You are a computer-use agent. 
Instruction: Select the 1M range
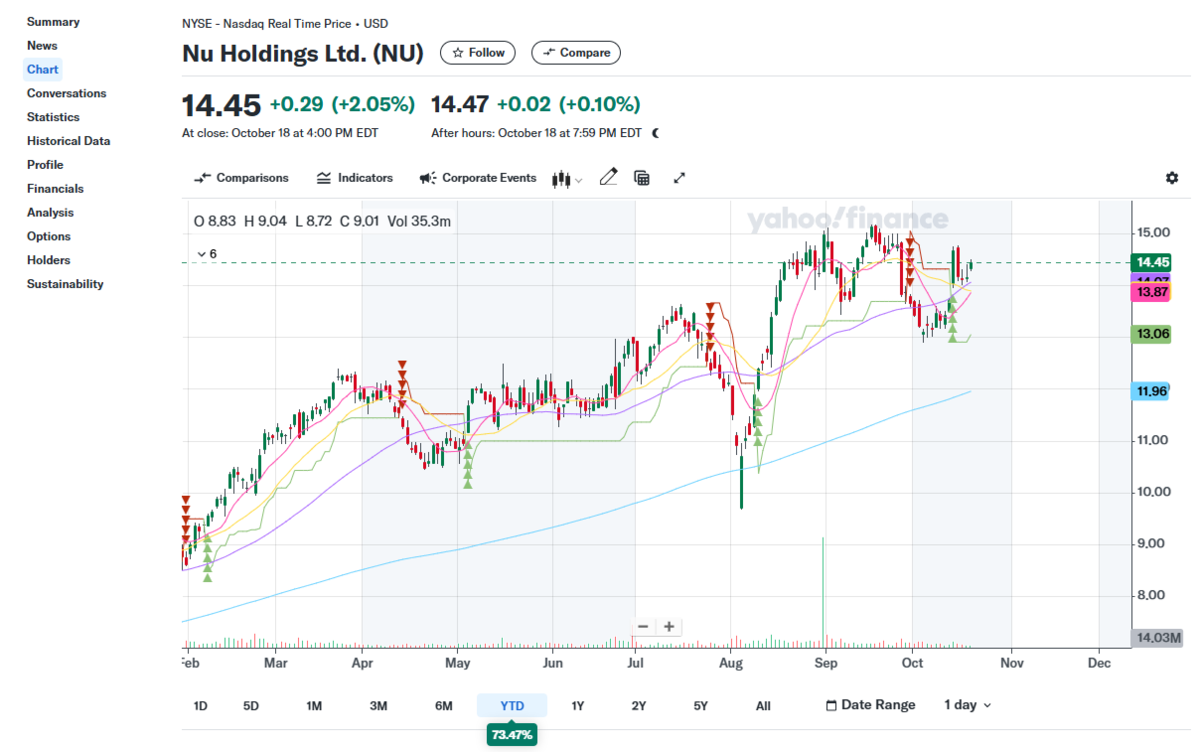(314, 706)
